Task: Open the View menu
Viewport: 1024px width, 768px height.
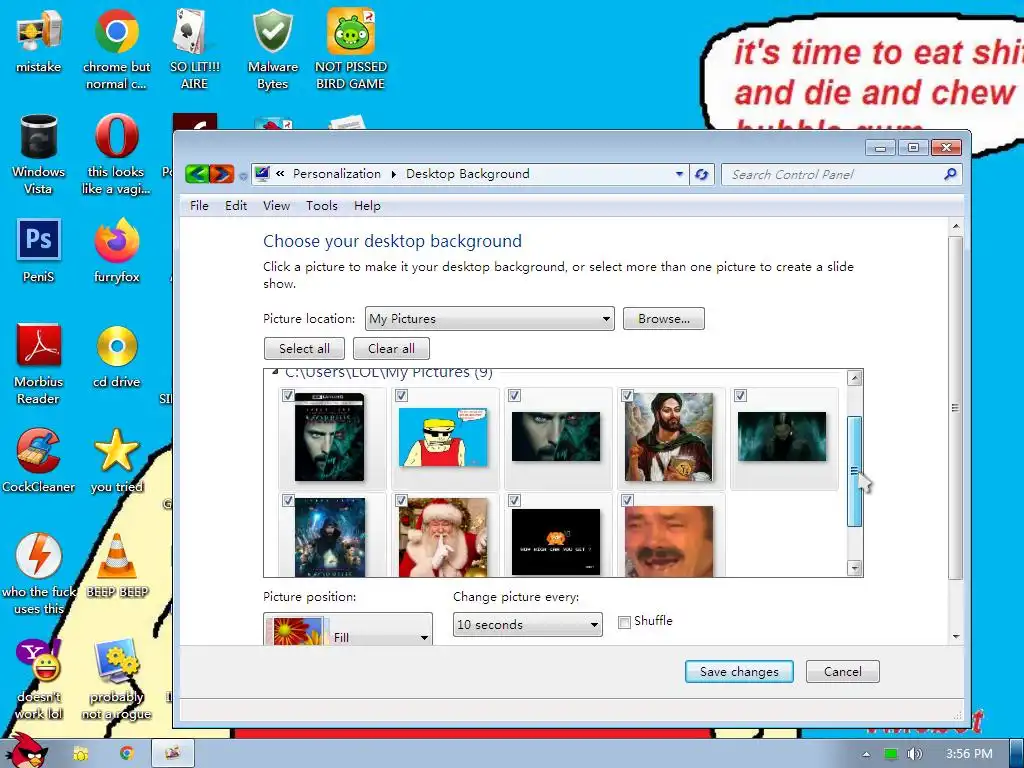Action: point(276,206)
